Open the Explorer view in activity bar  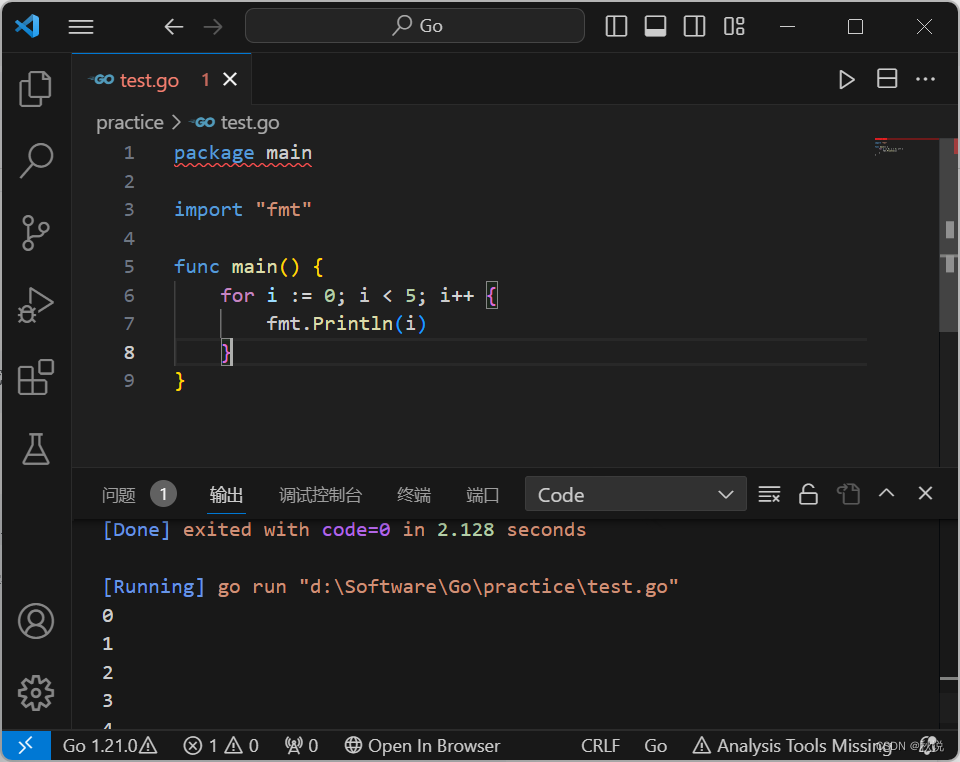point(36,89)
